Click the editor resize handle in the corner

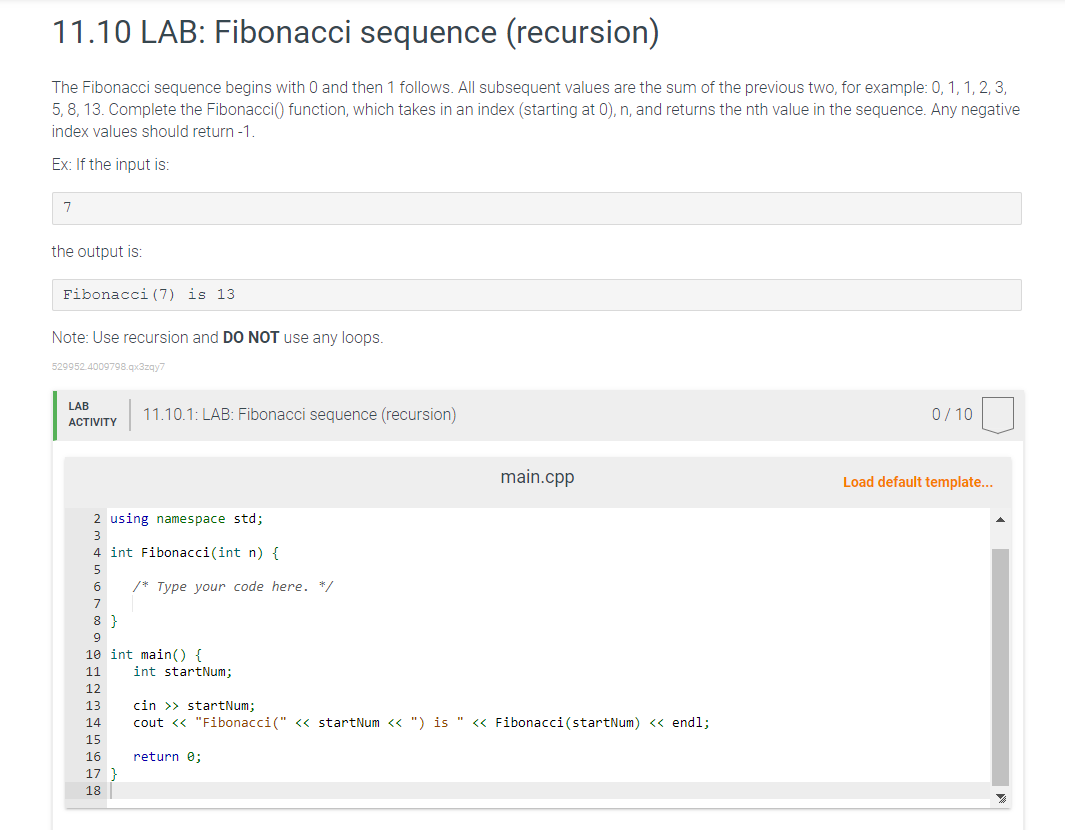click(x=1000, y=798)
